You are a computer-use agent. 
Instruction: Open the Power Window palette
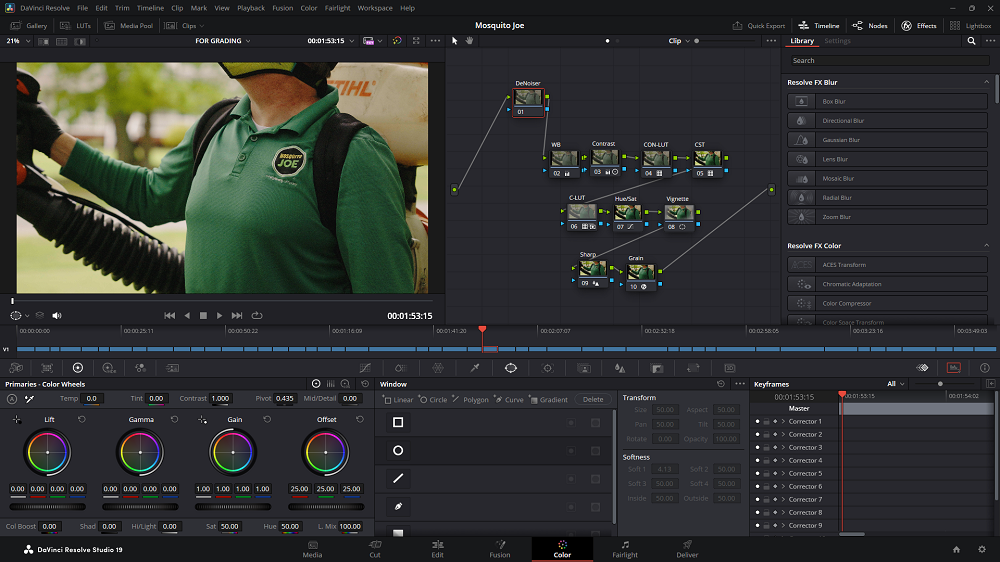pos(511,368)
